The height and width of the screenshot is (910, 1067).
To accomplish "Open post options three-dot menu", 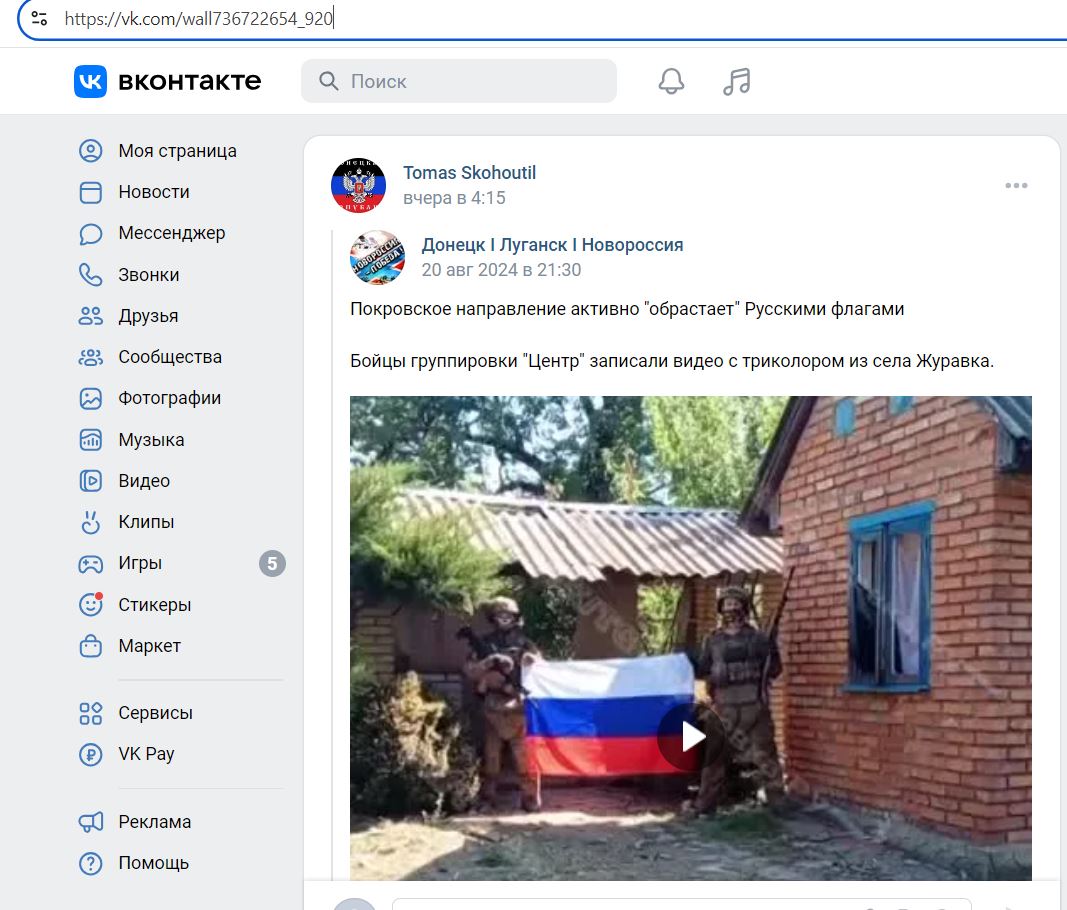I will point(1016,185).
